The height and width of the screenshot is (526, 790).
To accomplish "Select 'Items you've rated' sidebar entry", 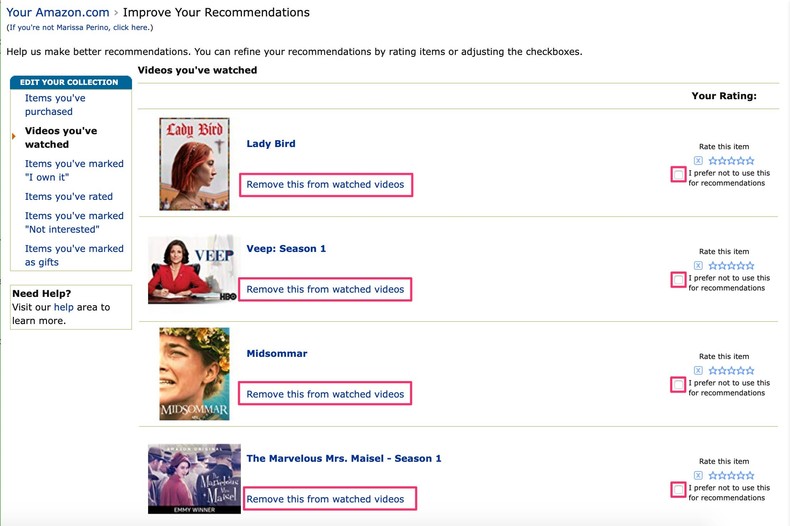I will pos(69,197).
